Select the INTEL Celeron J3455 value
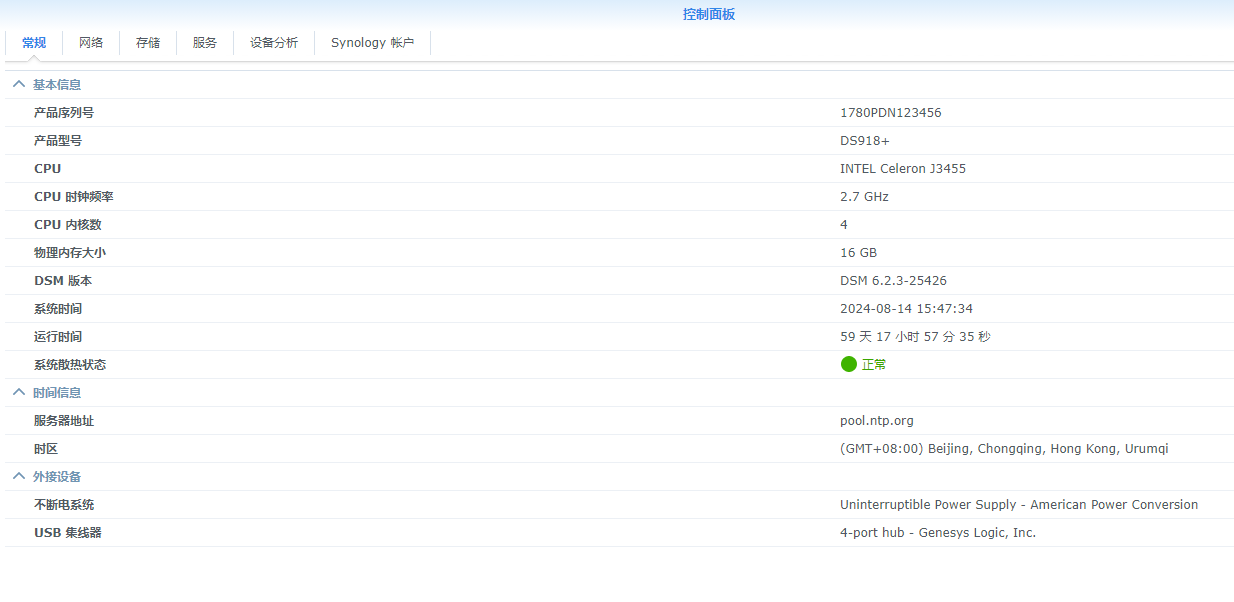 click(903, 169)
